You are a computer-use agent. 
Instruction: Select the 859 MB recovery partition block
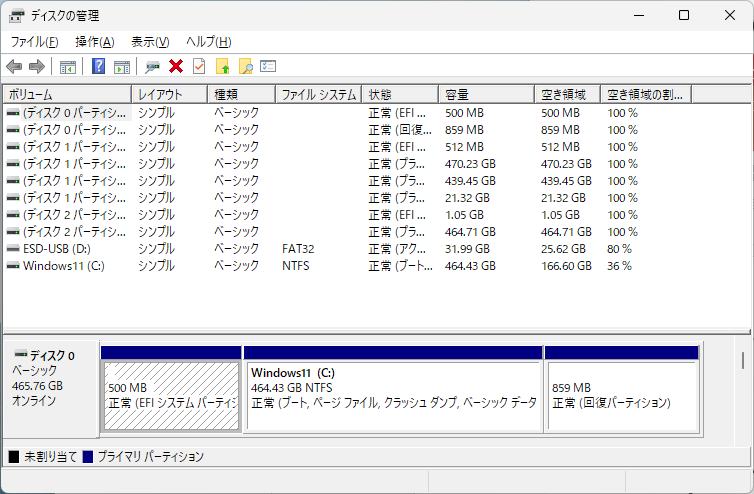pyautogui.click(x=622, y=390)
